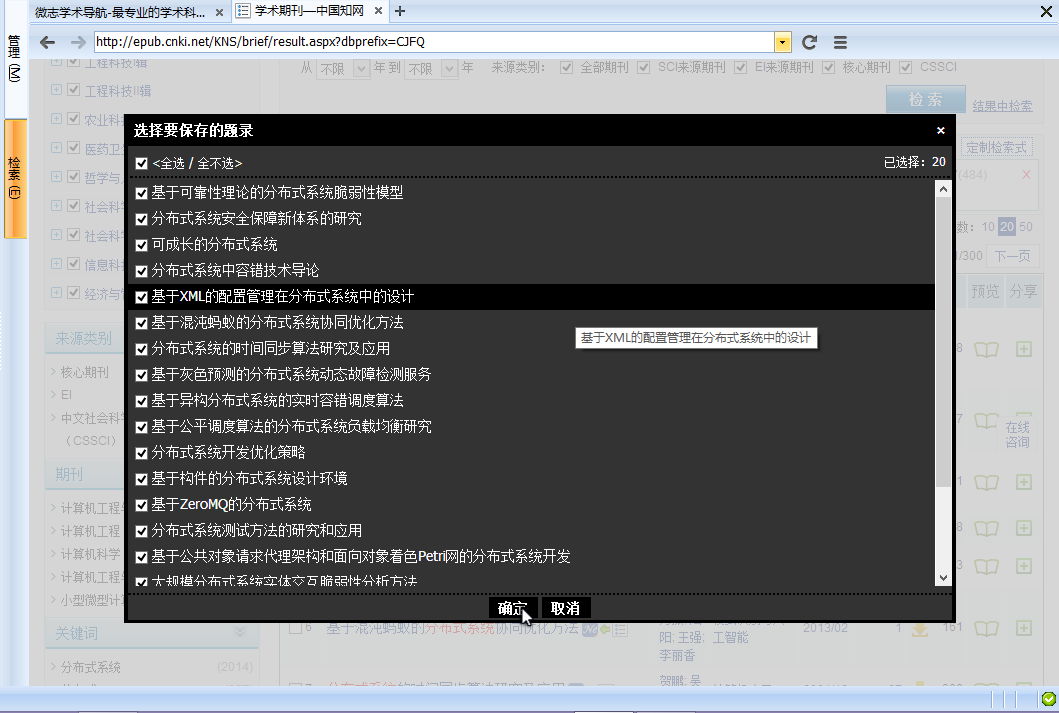Expand the 经济与管理 tree node
Image resolution: width=1059 pixels, height=713 pixels.
(x=56, y=293)
